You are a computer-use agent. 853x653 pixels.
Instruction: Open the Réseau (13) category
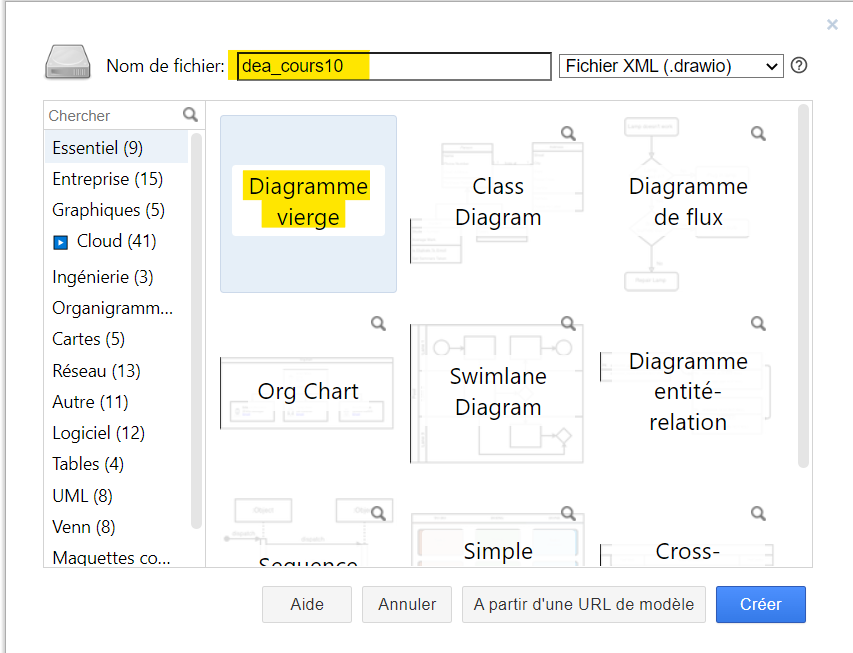point(96,371)
